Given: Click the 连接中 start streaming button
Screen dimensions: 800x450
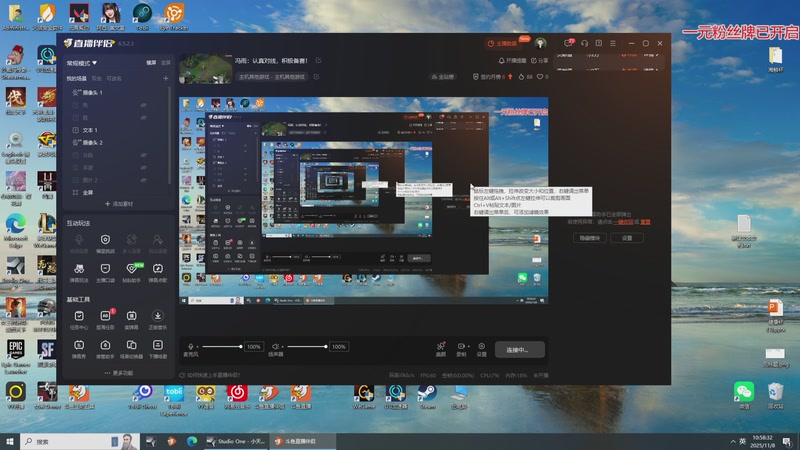Looking at the screenshot, I should point(519,349).
